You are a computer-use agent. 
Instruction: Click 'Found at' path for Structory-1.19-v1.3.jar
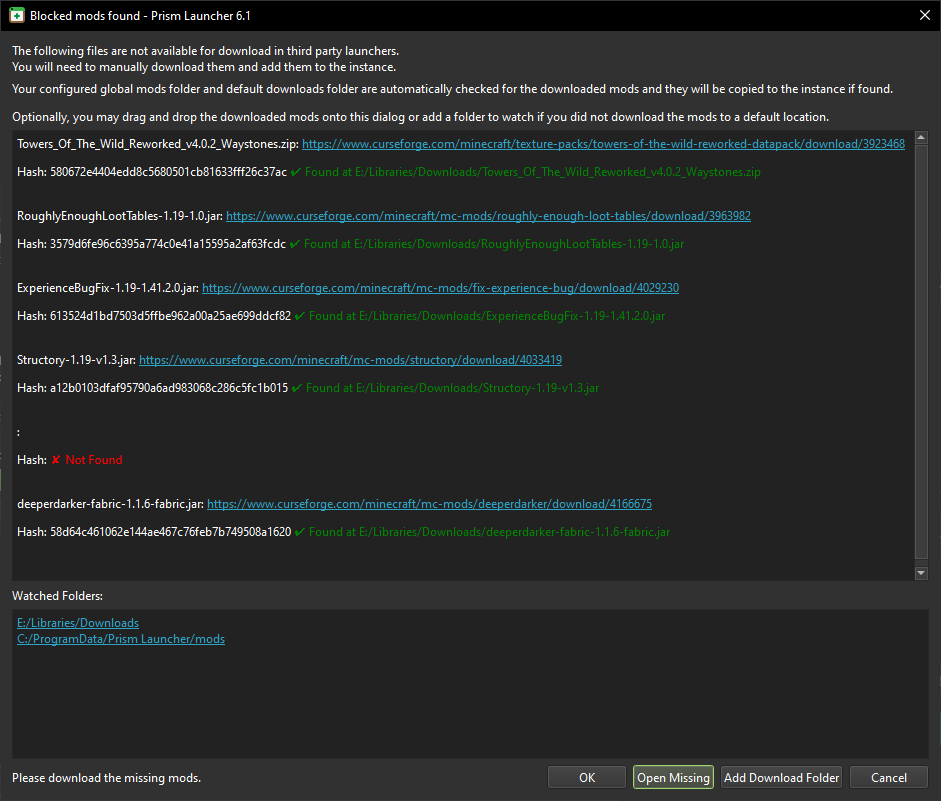coord(452,388)
